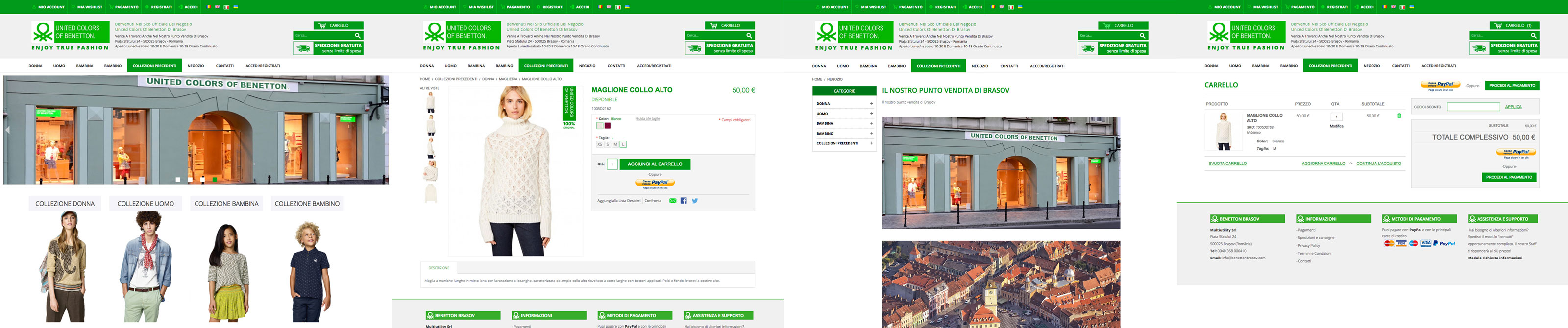Switch to the Descrizione tab of the product
This screenshot has height=328, width=1568.
(x=439, y=268)
